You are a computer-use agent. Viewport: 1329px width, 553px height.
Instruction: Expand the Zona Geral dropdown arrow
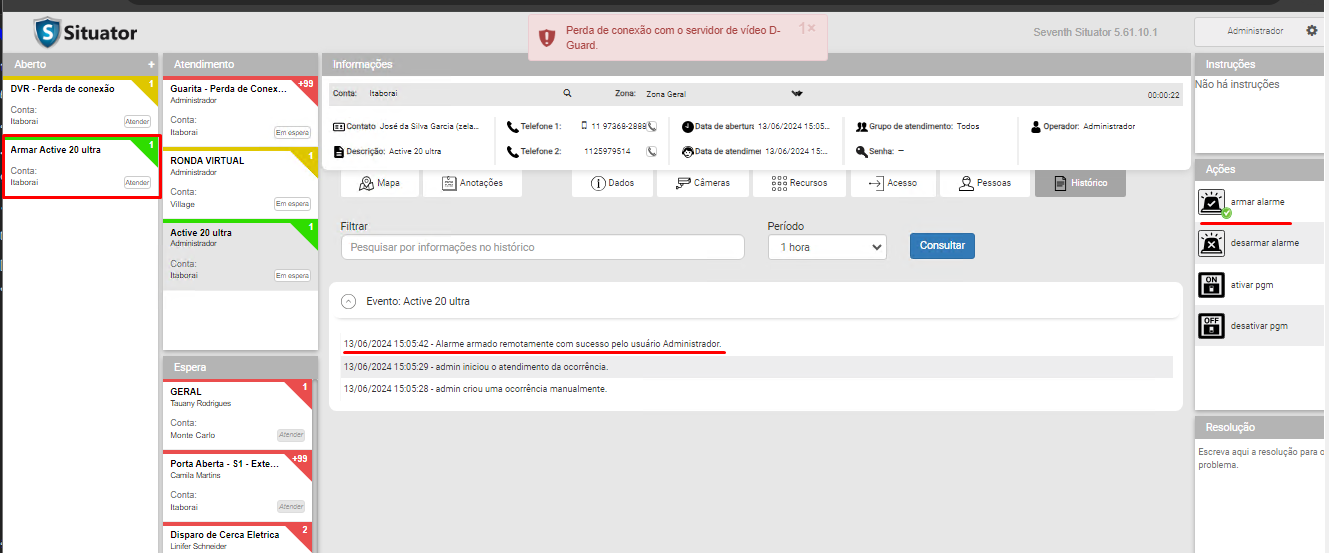tap(797, 93)
